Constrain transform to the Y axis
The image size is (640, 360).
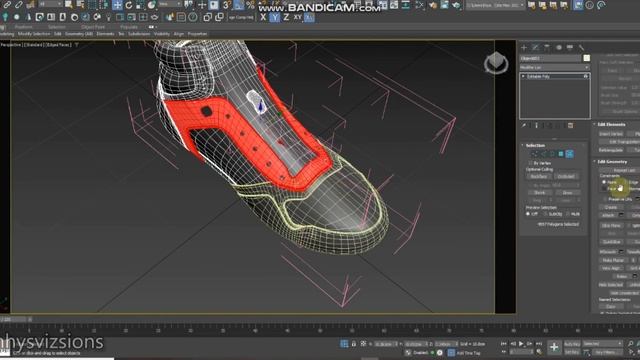[x=274, y=18]
